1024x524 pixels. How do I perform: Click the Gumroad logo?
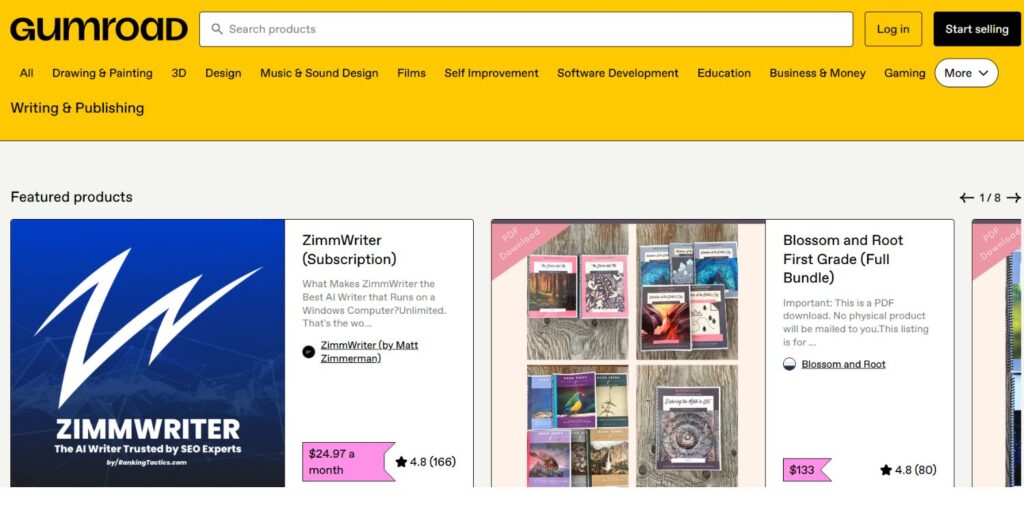pyautogui.click(x=99, y=29)
